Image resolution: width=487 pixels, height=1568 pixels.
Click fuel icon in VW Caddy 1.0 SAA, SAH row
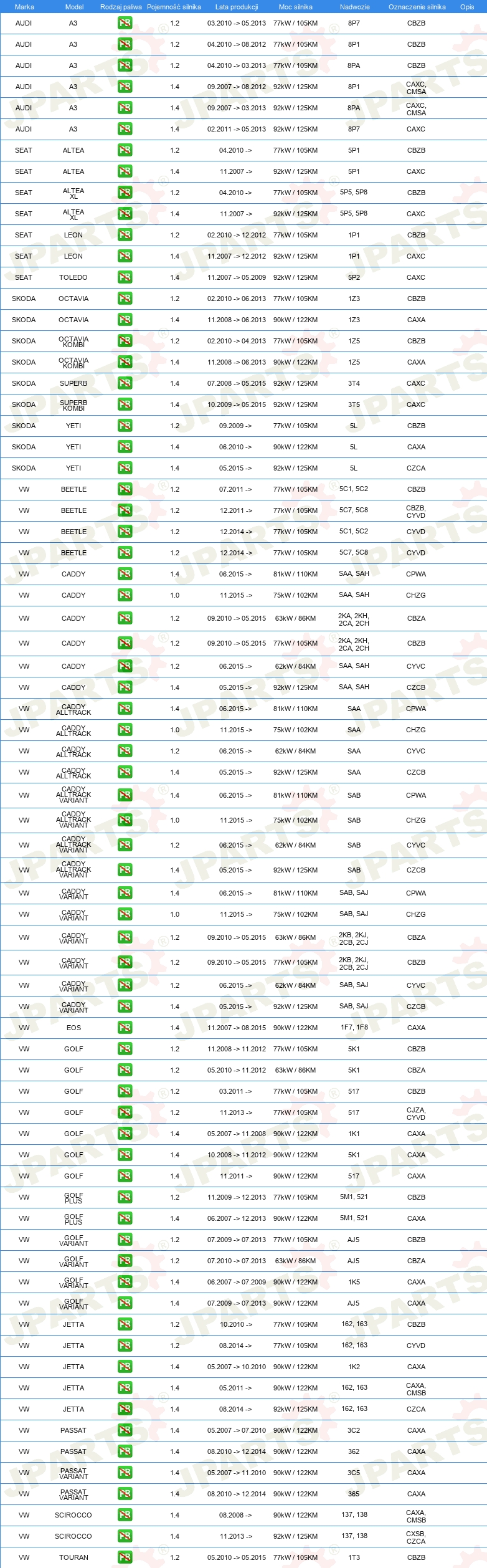tap(125, 595)
